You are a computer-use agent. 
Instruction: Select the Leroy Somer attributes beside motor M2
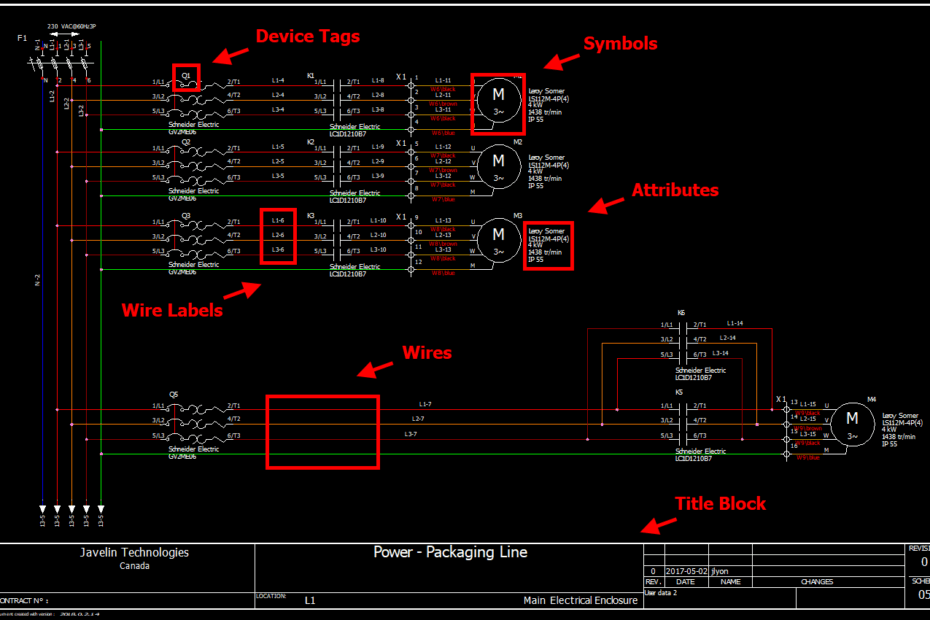pos(549,171)
